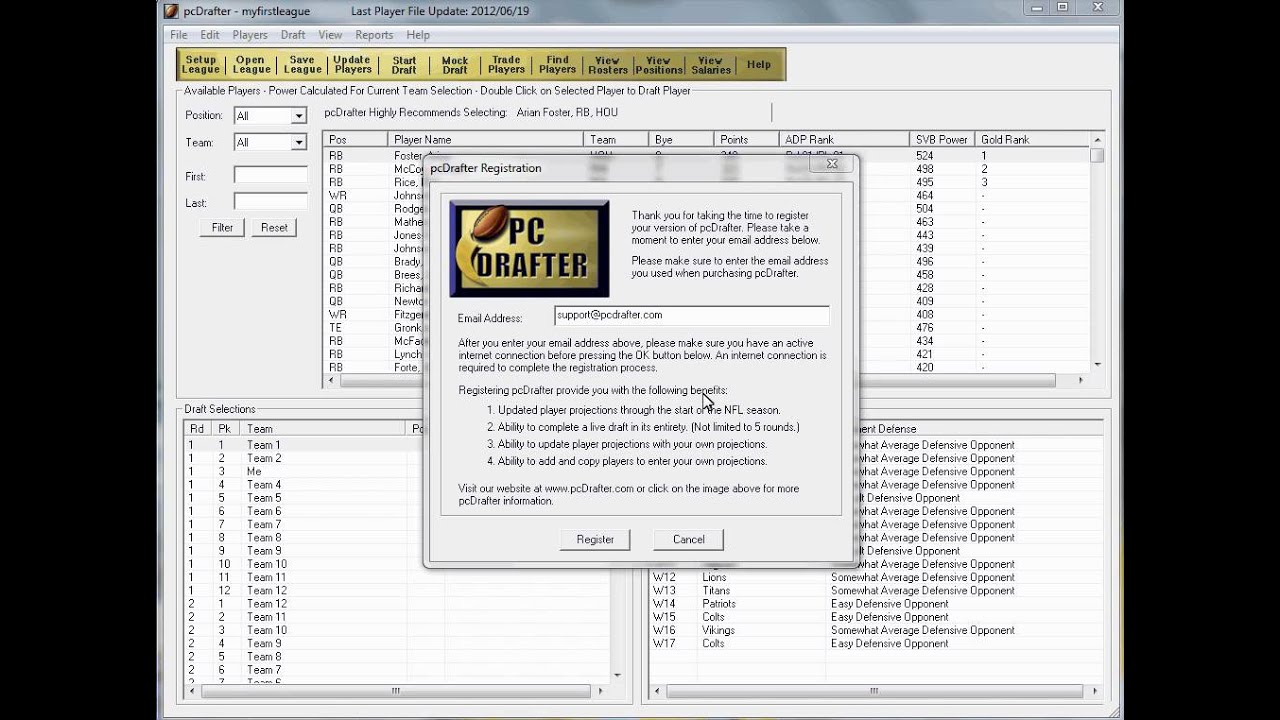Select the W16 Vikings row

(x=875, y=630)
